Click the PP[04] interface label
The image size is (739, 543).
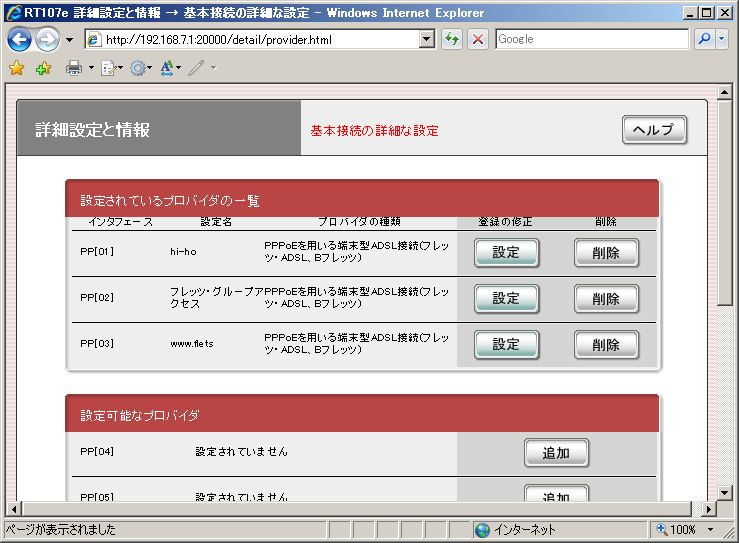[97, 452]
